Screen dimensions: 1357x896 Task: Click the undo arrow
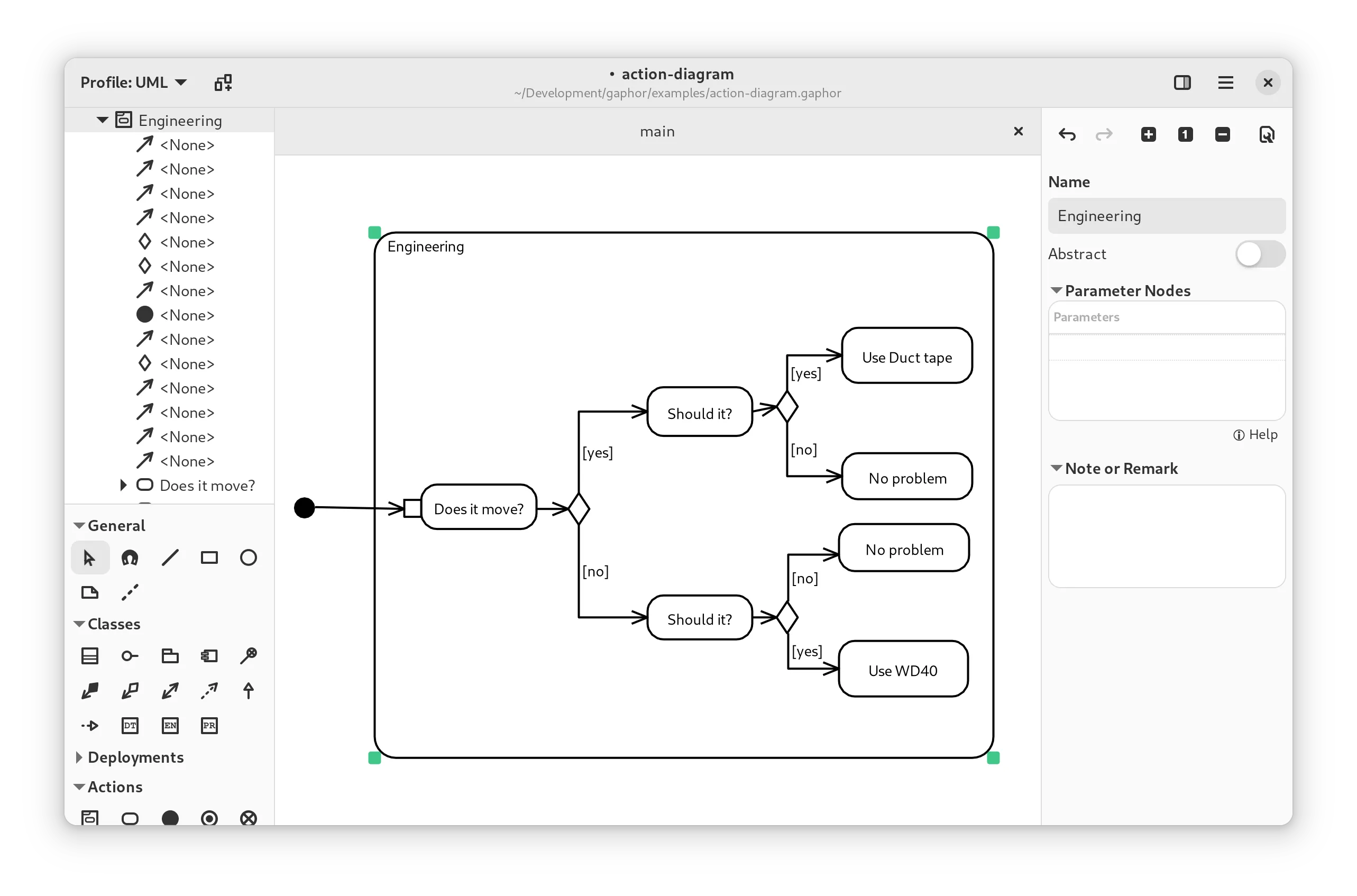click(x=1067, y=135)
